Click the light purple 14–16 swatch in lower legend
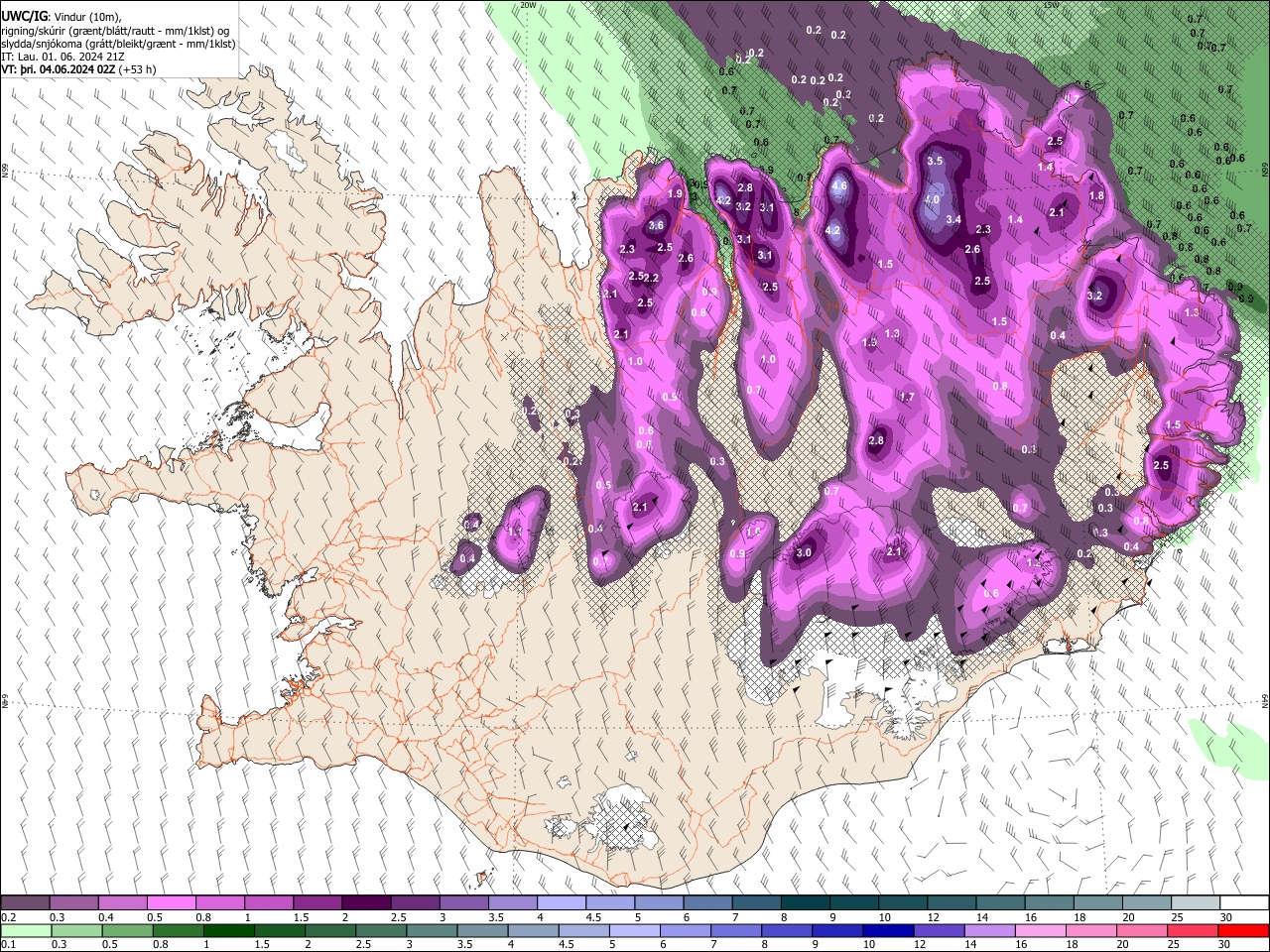 point(990,931)
